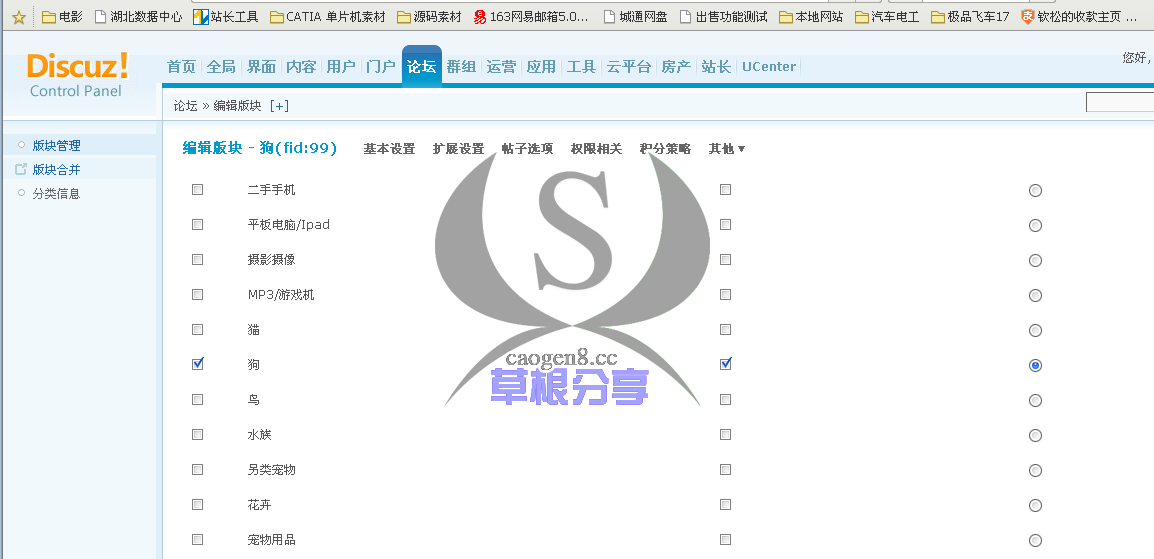Viewport: 1154px width, 559px height.
Task: Select the selected radio button for 狗
Action: pos(1036,366)
